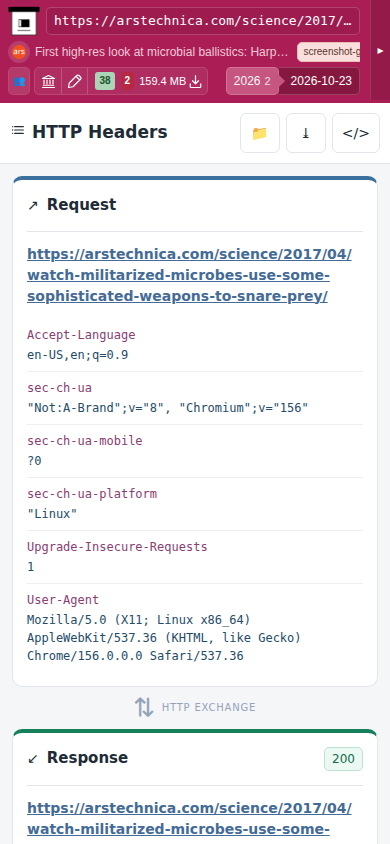
Task: Select the sec-ch-ua header name
Action: pyautogui.click(x=59, y=388)
